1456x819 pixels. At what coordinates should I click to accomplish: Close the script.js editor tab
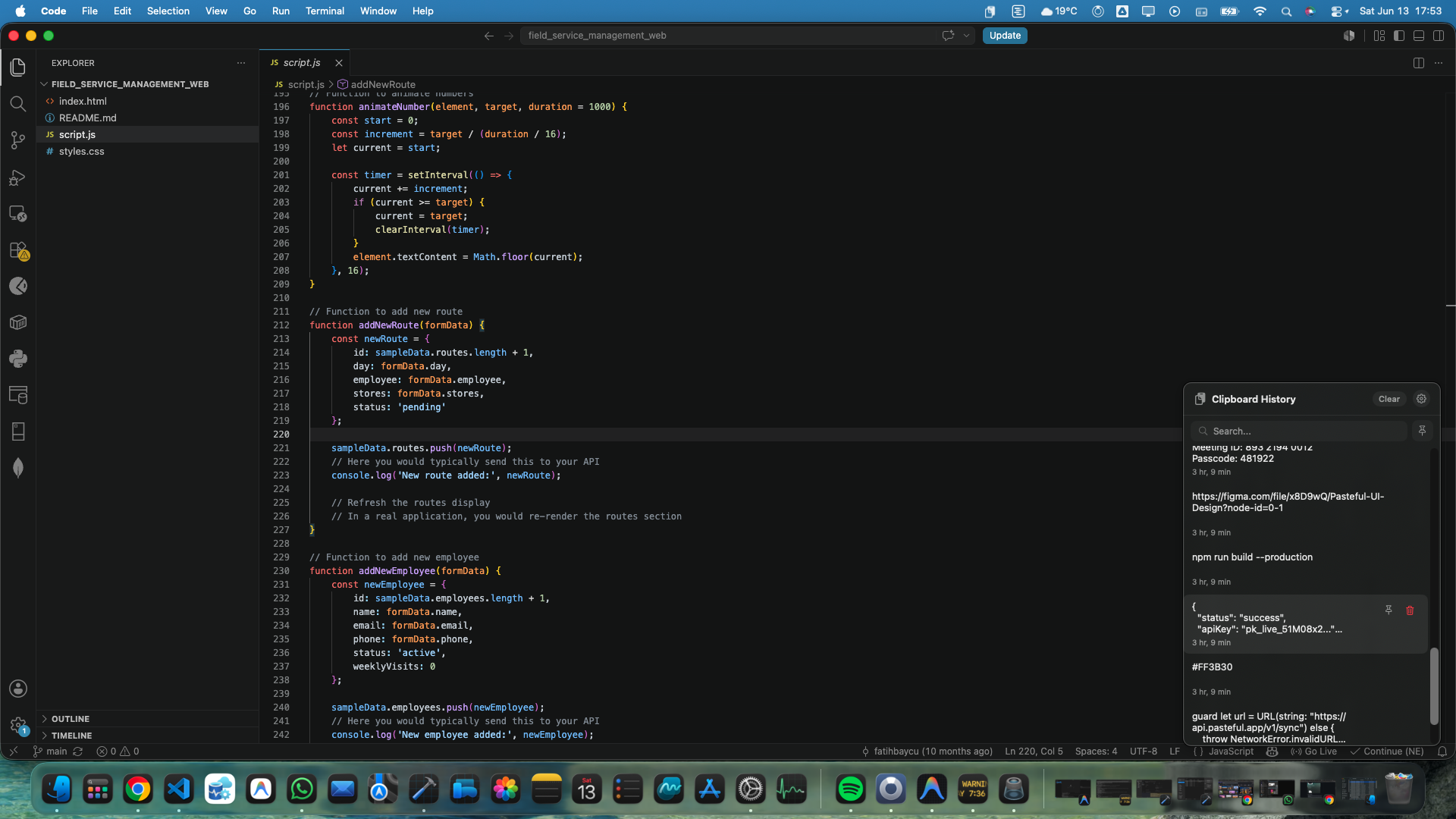pyautogui.click(x=339, y=63)
